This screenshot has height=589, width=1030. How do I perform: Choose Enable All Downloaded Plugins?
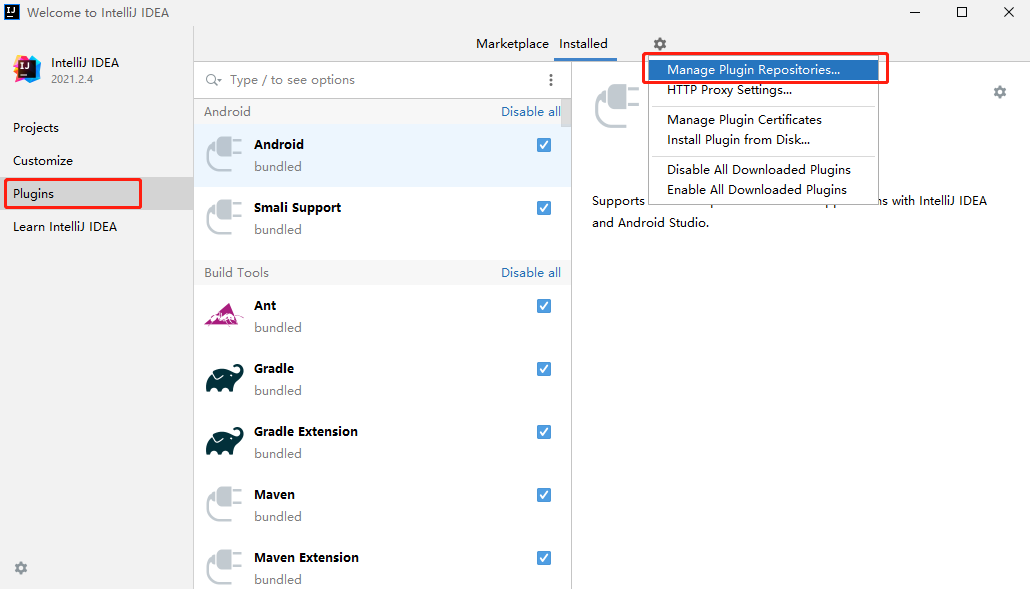pyautogui.click(x=763, y=190)
